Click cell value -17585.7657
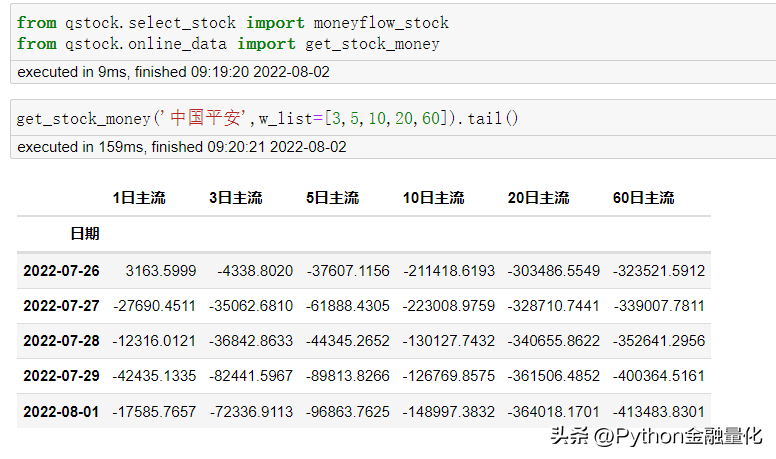776x459 pixels. [154, 412]
